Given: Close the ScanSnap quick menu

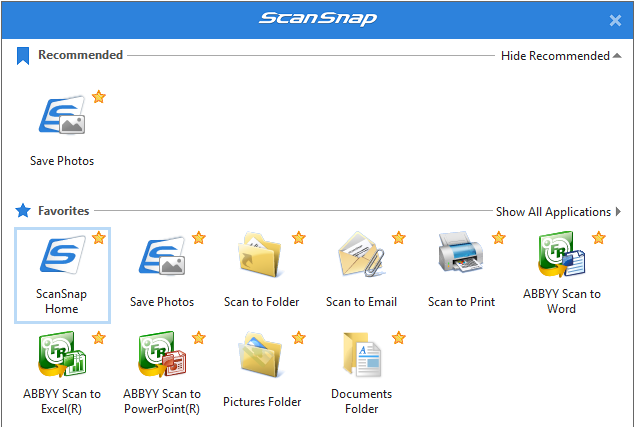Looking at the screenshot, I should click(615, 20).
